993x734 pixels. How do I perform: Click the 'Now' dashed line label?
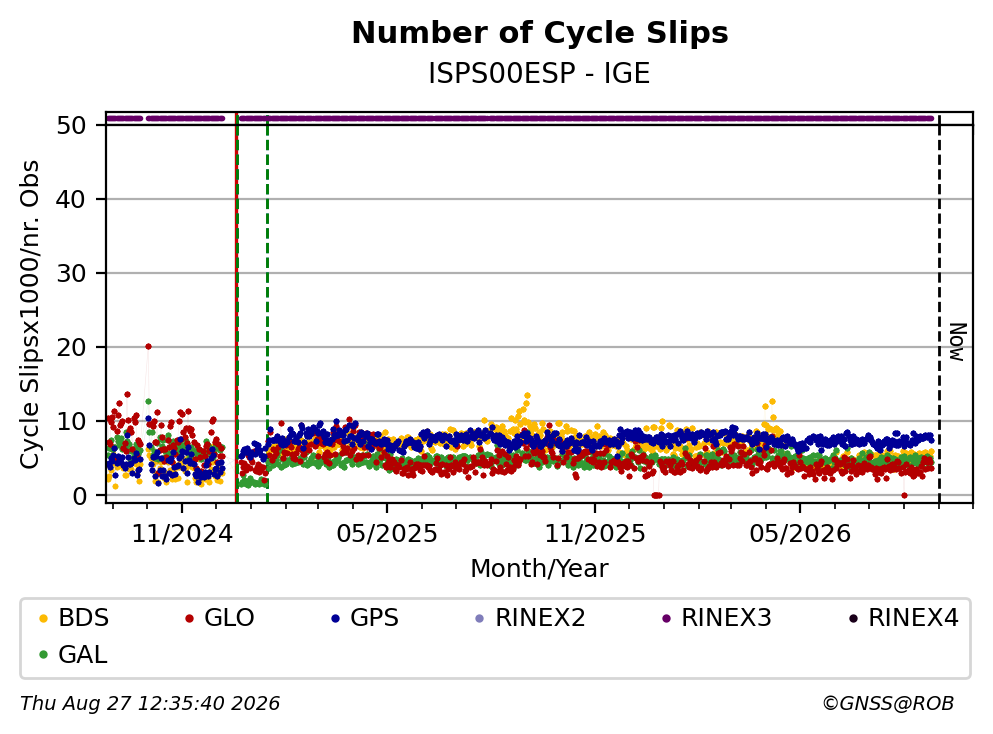pos(958,342)
